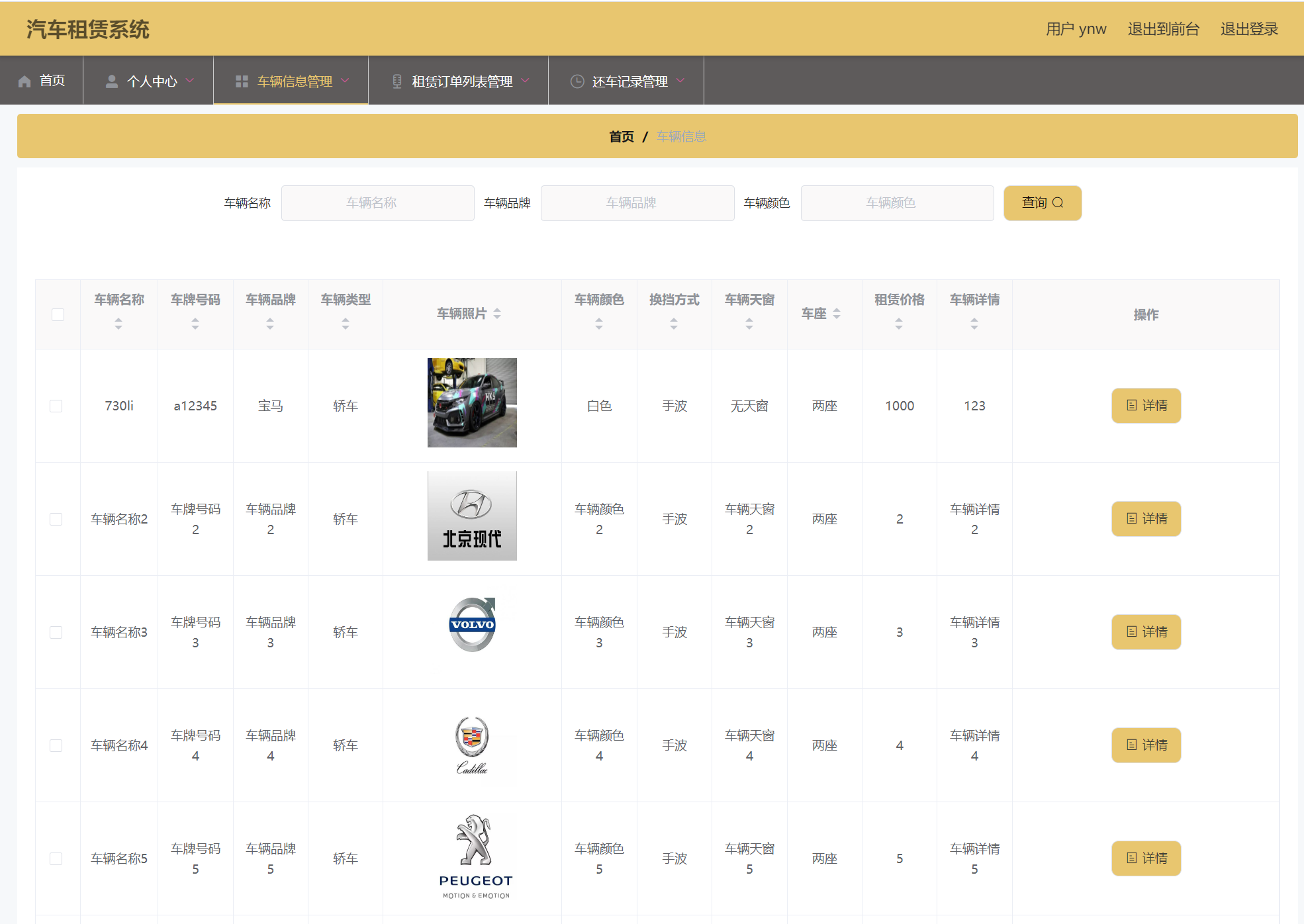This screenshot has width=1304, height=924.
Task: Click the sort arrows on 车辆照片 column
Action: pos(497,314)
